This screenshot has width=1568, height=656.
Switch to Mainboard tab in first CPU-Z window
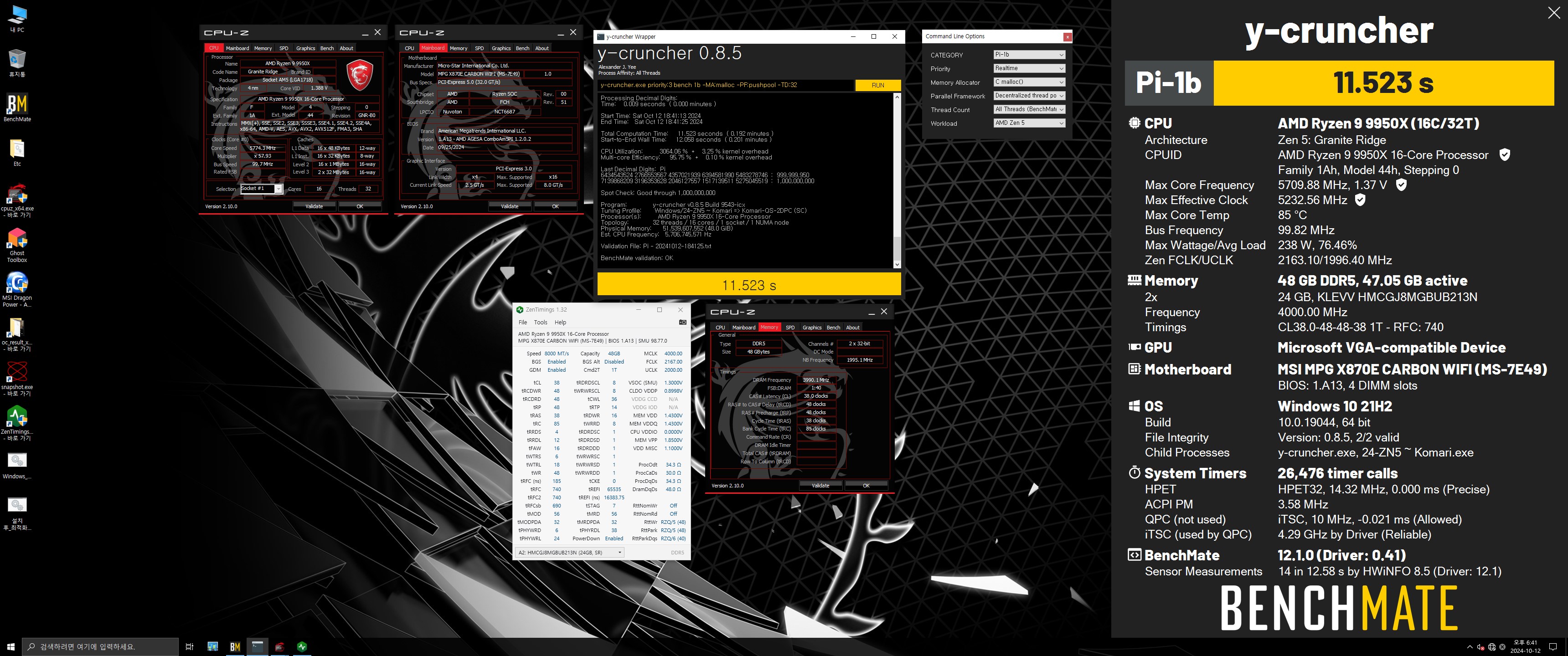click(237, 48)
